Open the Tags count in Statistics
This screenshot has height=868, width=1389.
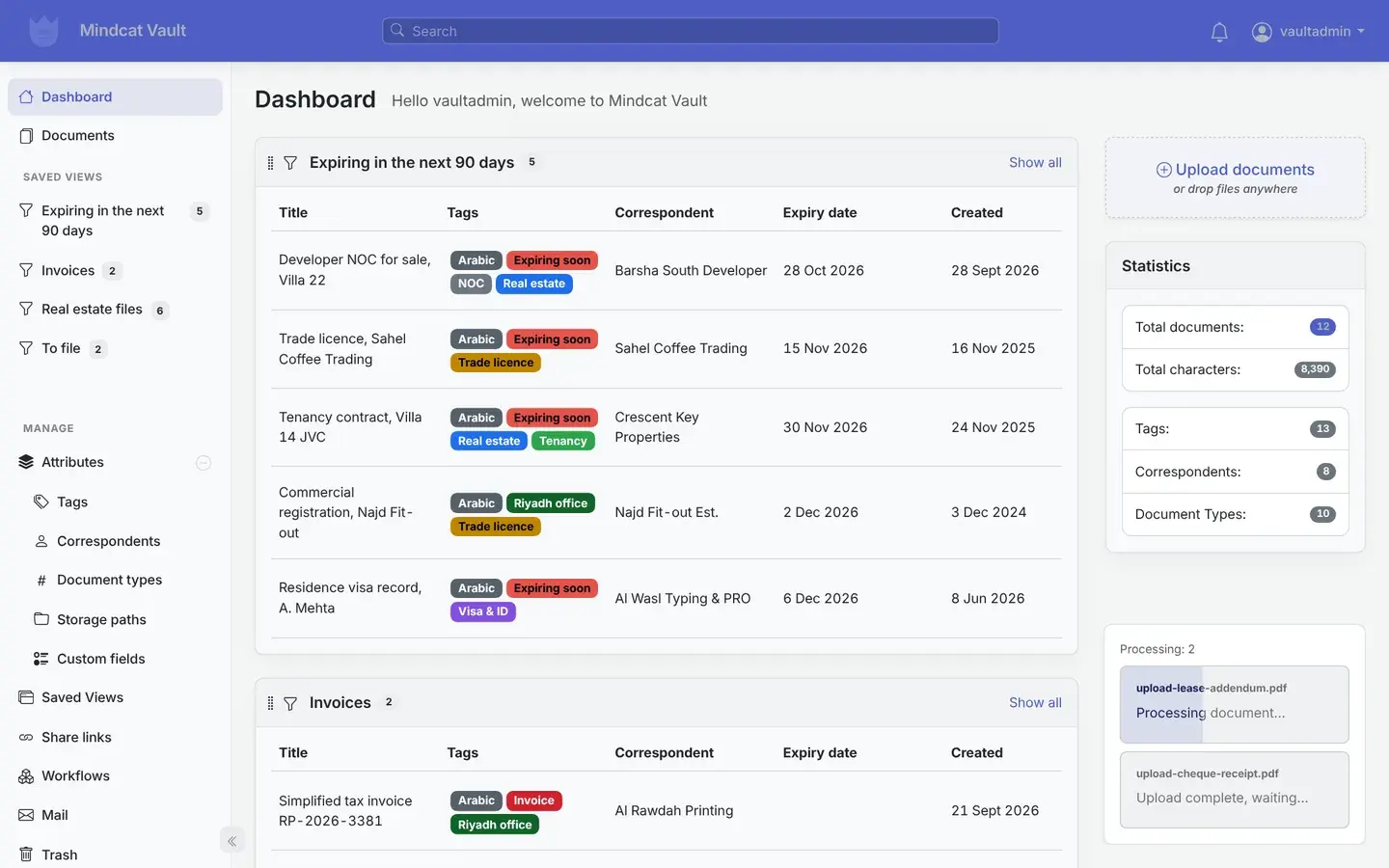coord(1322,429)
